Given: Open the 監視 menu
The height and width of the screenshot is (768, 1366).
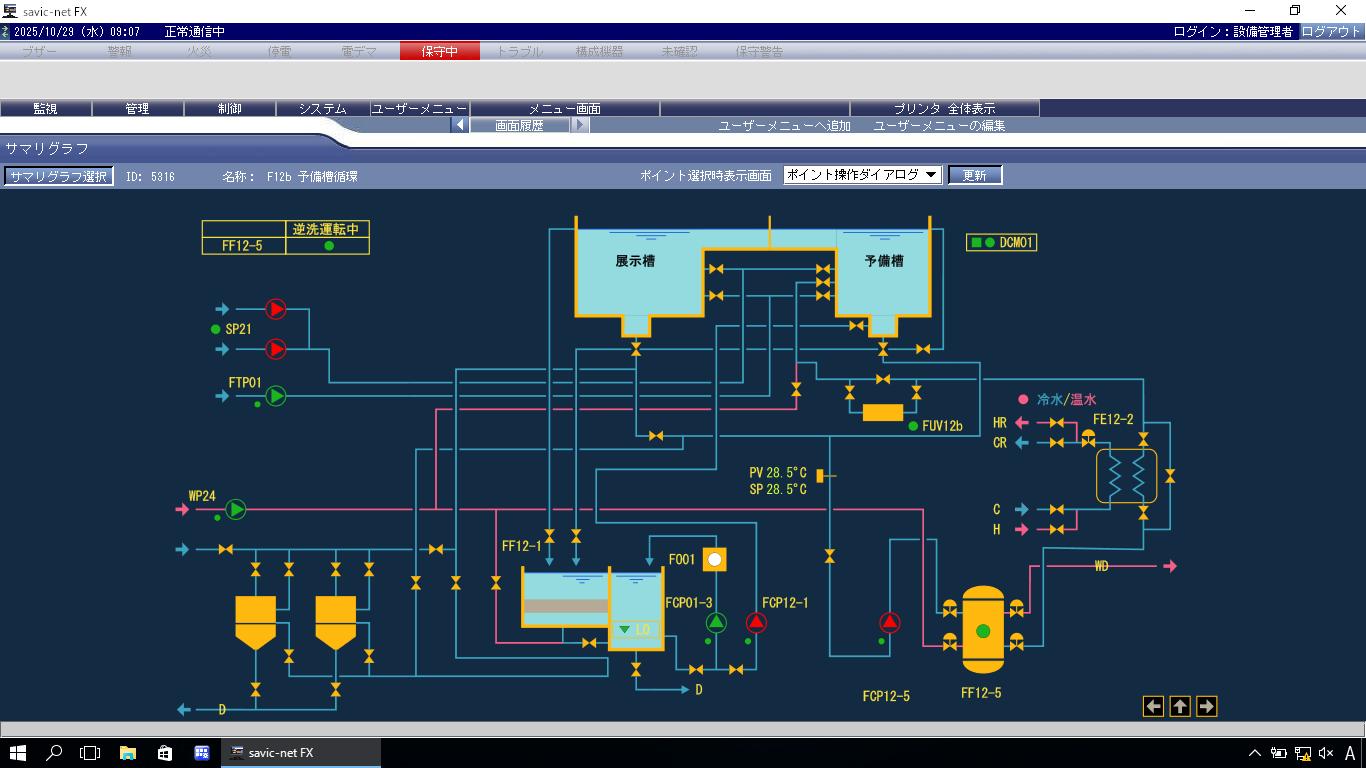Looking at the screenshot, I should tap(45, 108).
